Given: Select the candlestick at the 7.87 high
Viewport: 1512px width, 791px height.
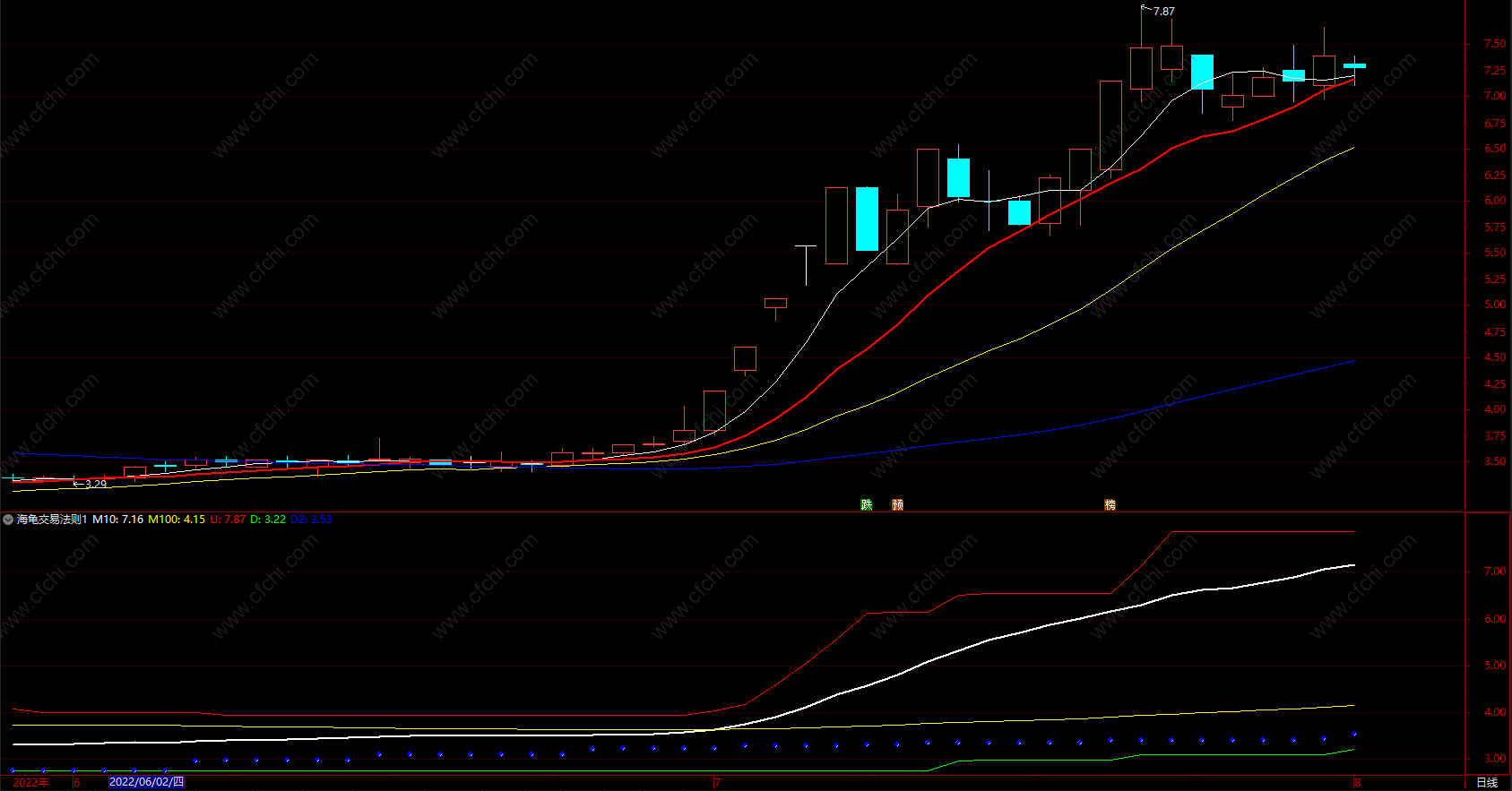Looking at the screenshot, I should (x=1141, y=68).
